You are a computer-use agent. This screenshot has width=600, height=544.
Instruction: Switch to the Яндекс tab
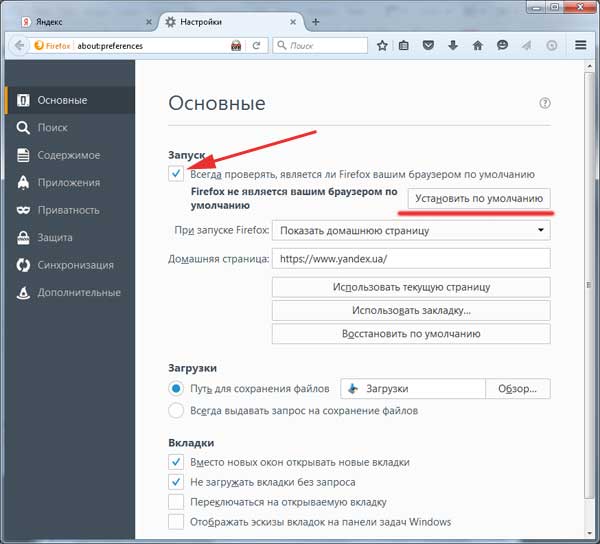[x=75, y=21]
